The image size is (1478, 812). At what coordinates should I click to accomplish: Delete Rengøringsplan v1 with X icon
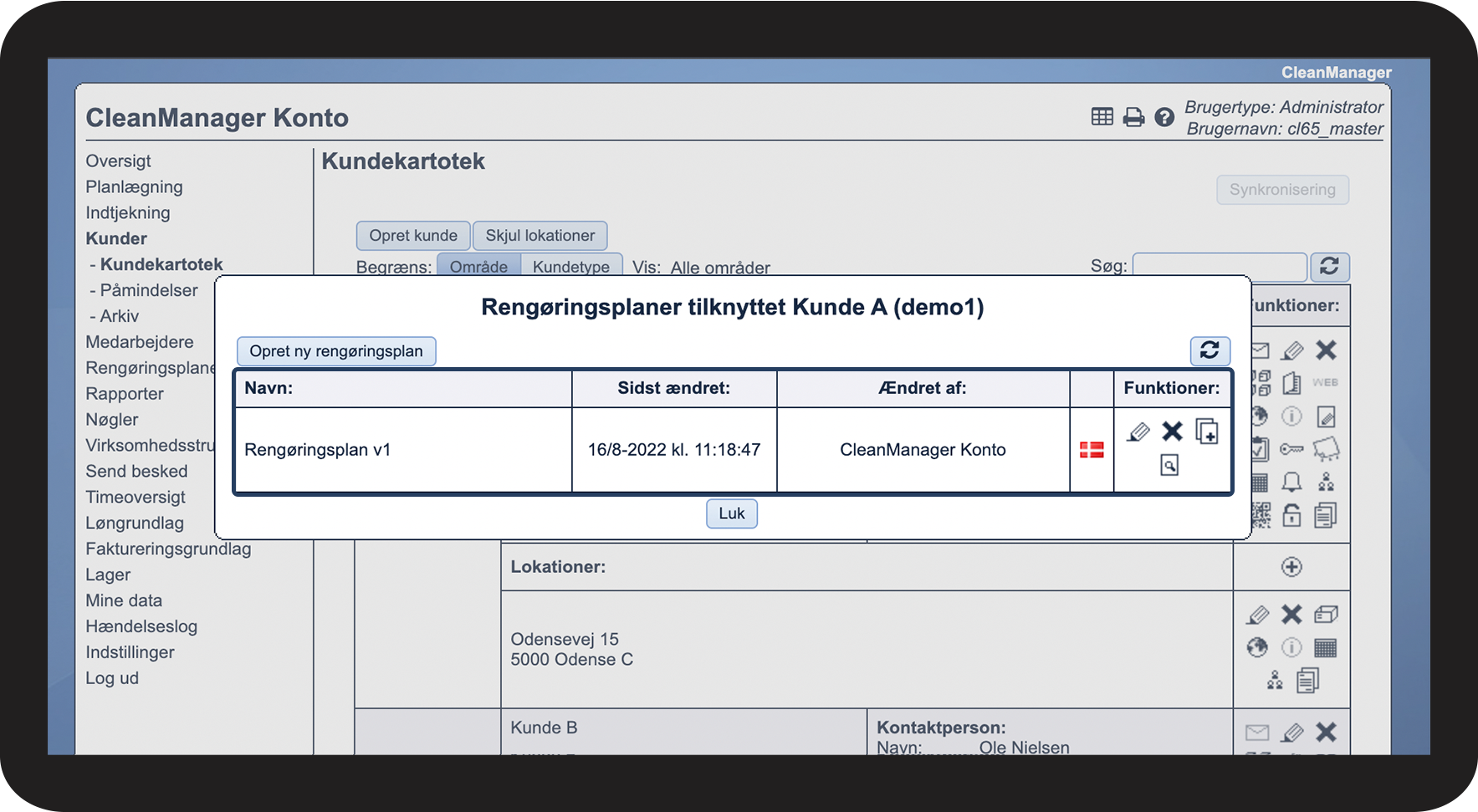(1173, 432)
